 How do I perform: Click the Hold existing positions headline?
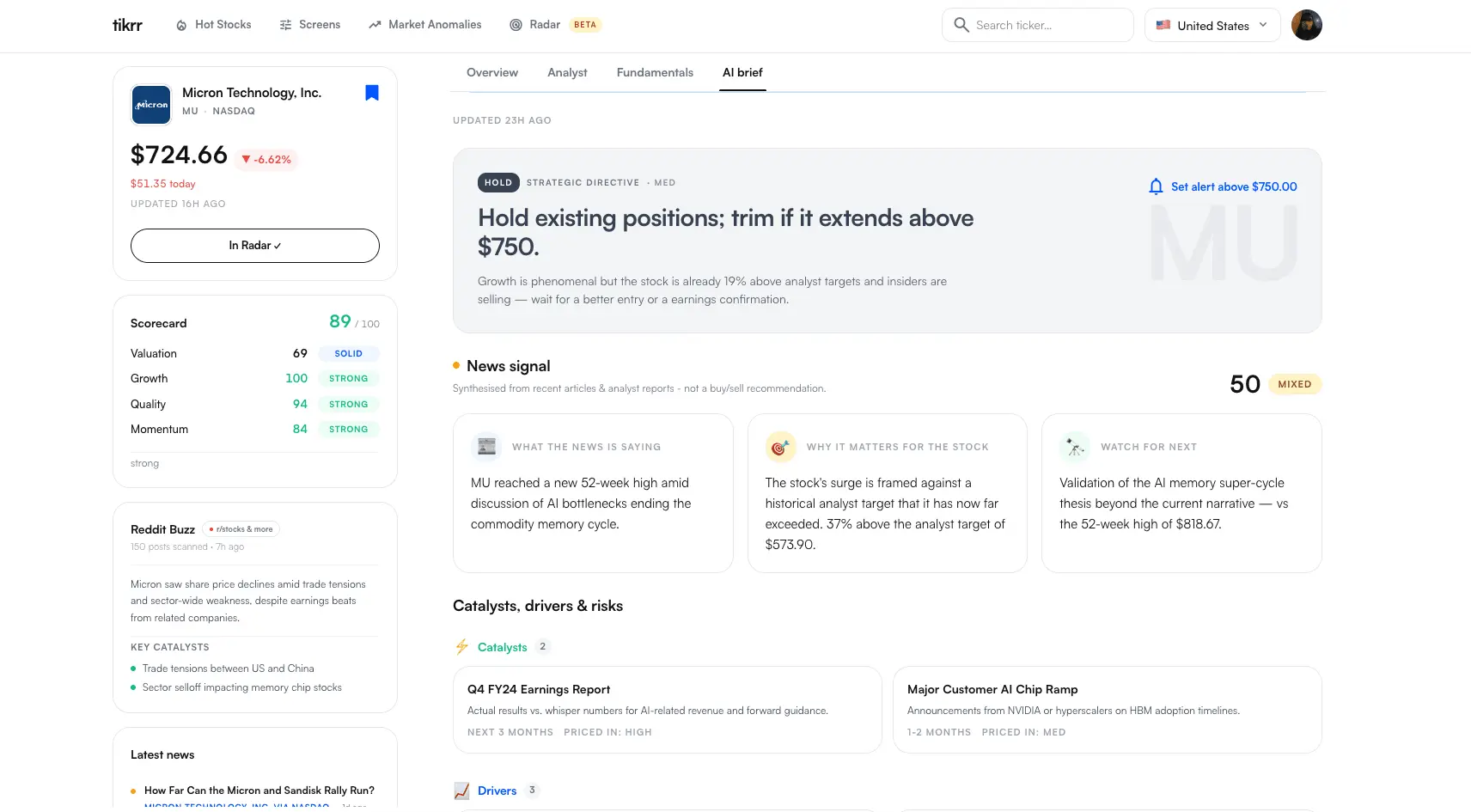point(726,232)
